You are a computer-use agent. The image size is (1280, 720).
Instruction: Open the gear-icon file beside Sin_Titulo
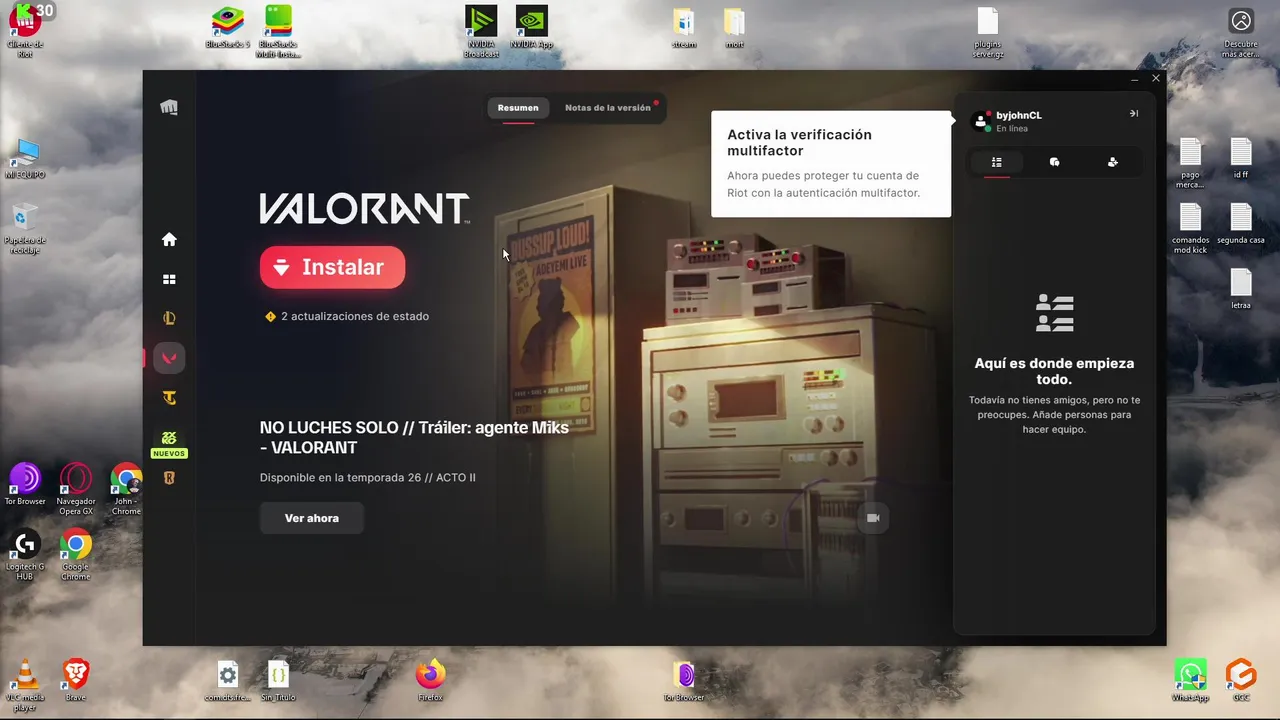[x=228, y=680]
